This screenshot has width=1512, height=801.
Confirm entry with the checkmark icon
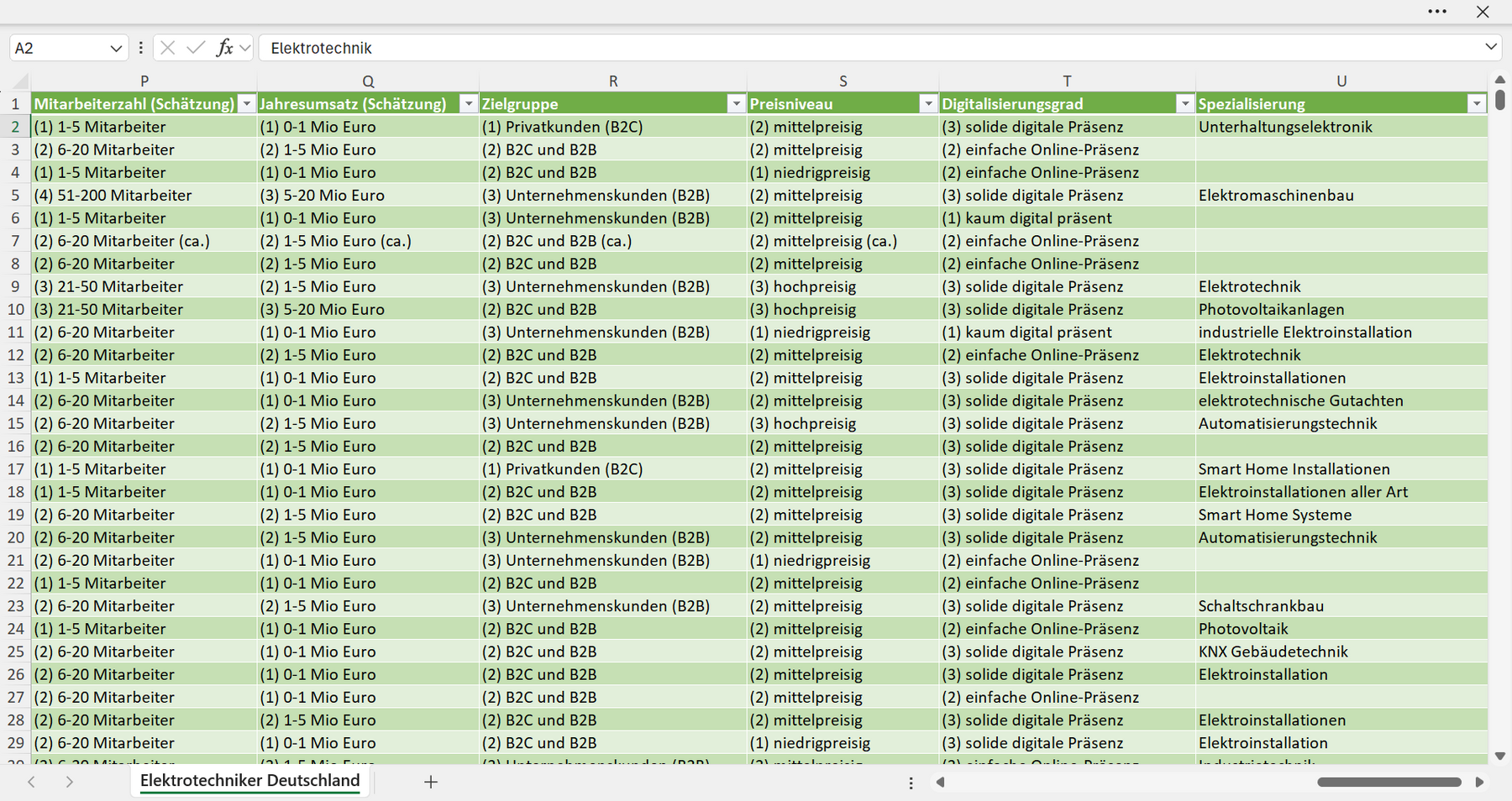(196, 48)
